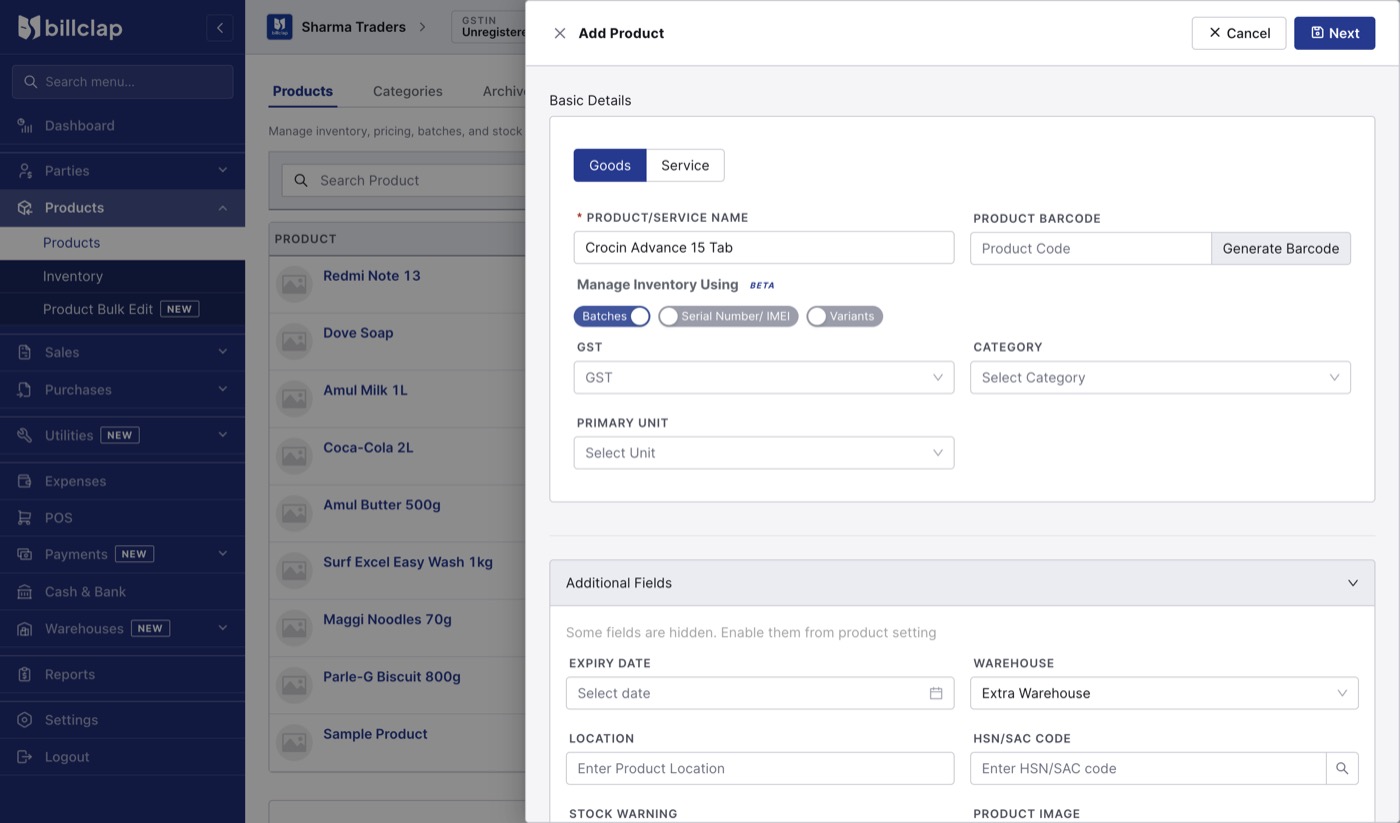The width and height of the screenshot is (1400, 823).
Task: Click the Logout icon
Action: (25, 757)
